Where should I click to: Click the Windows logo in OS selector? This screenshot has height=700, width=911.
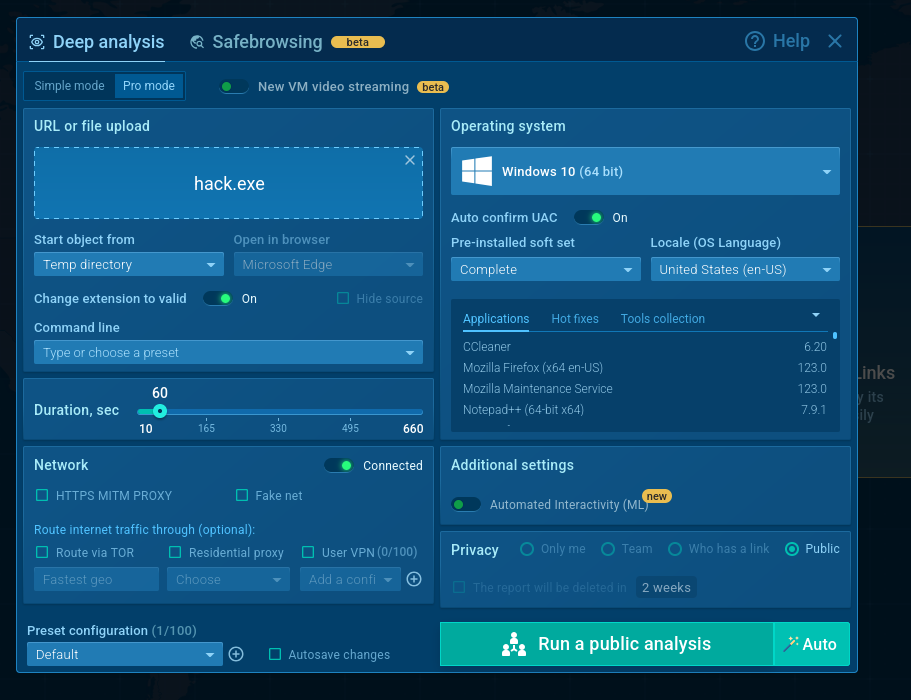tap(476, 171)
